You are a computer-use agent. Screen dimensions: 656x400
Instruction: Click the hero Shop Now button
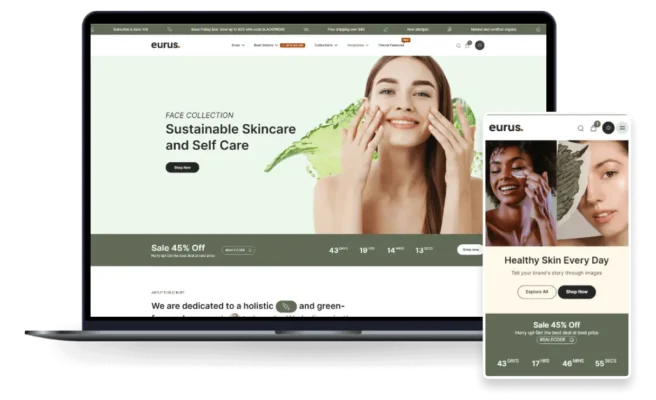click(182, 167)
